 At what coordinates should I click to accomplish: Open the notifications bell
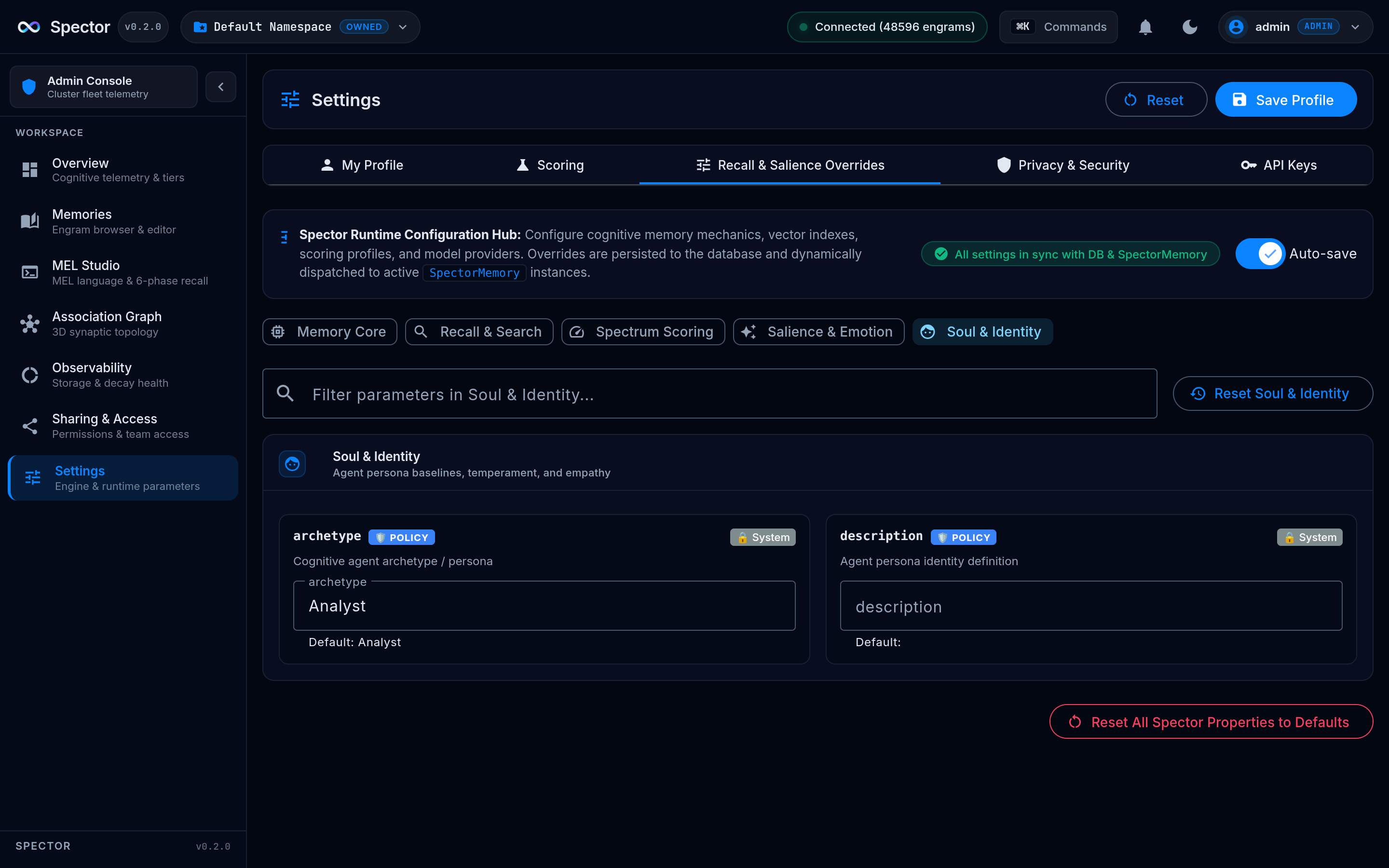click(x=1145, y=27)
